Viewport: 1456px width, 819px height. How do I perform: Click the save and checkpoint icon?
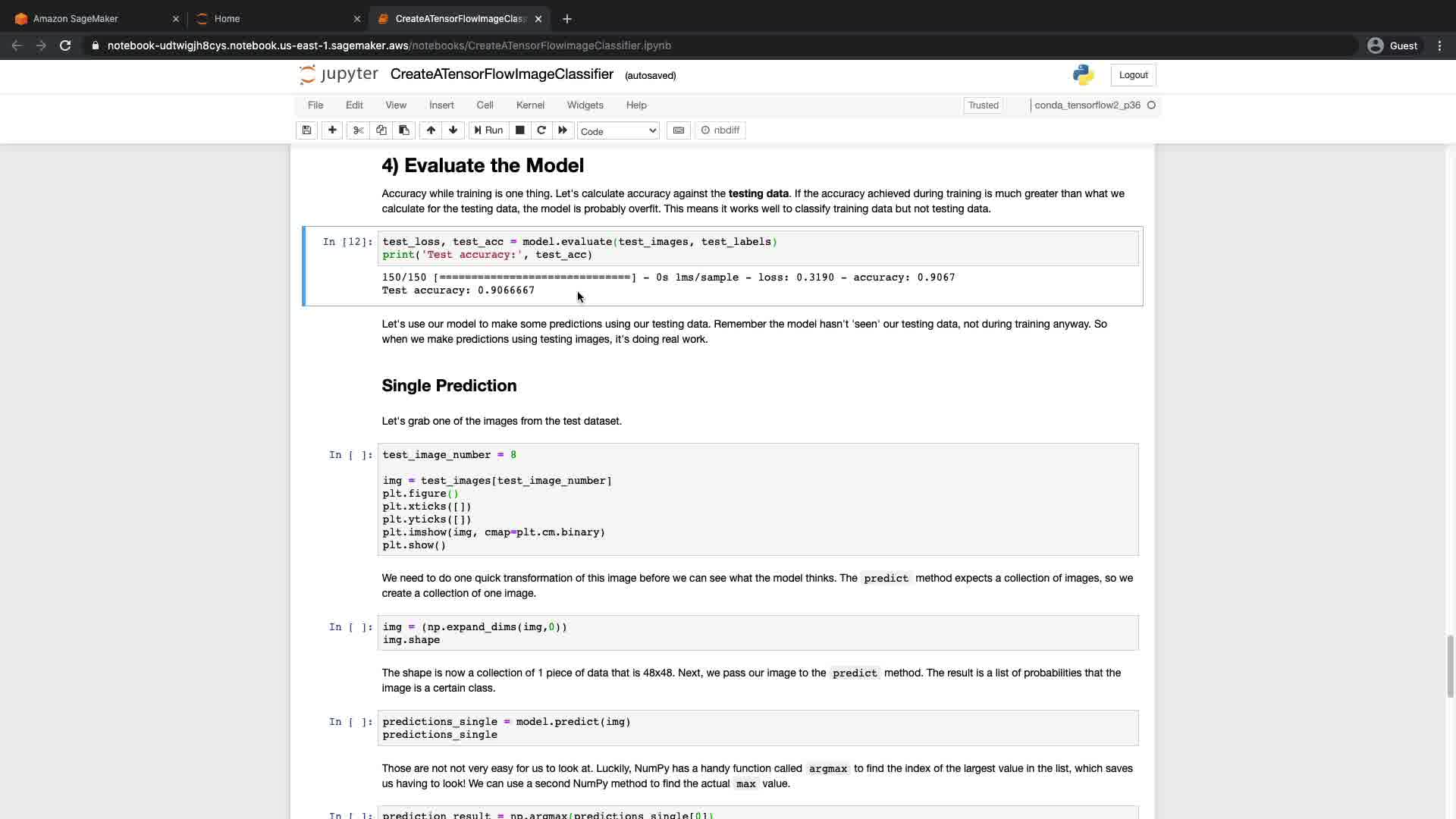[x=306, y=130]
